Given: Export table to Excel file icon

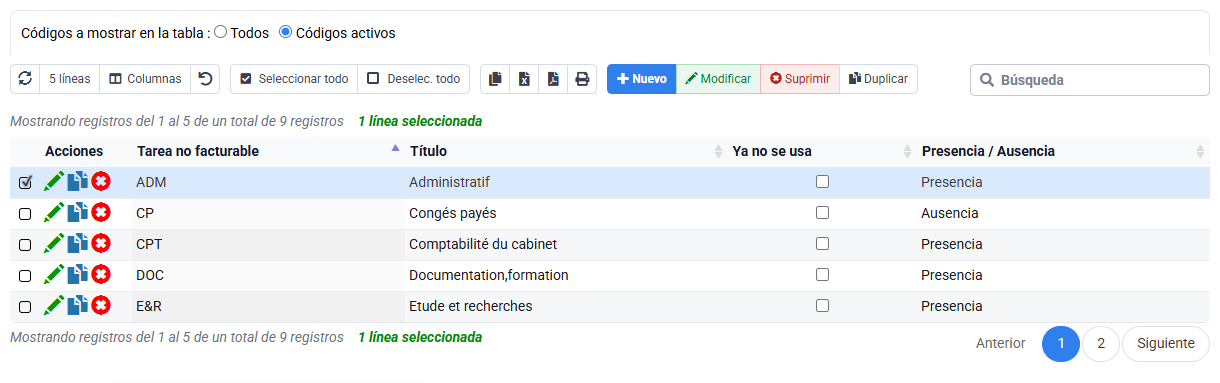Looking at the screenshot, I should (524, 79).
